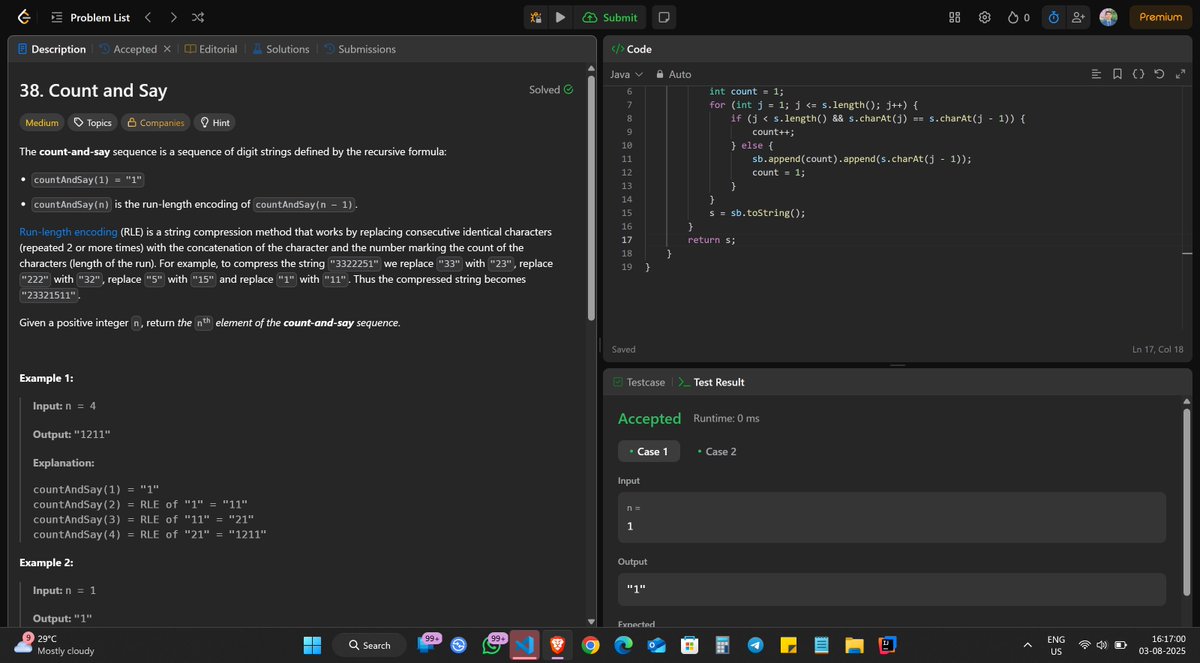Open Microsoft Edge from the taskbar

622,645
